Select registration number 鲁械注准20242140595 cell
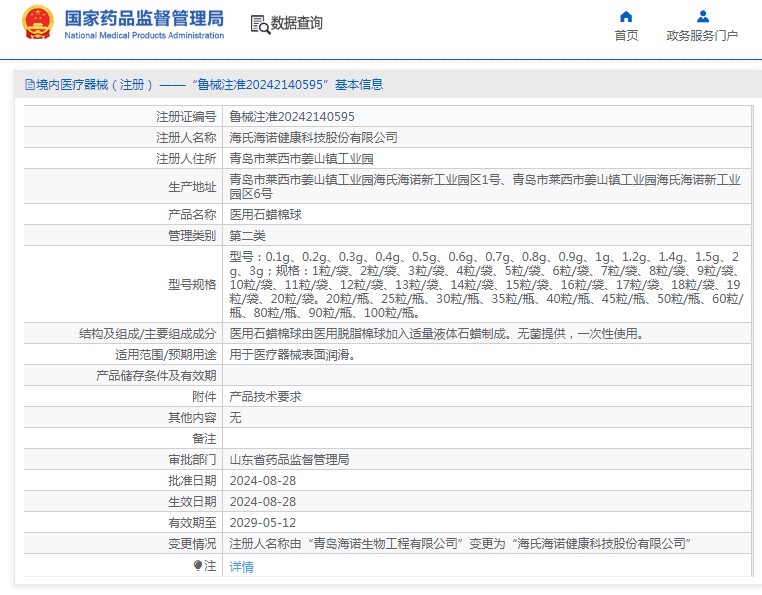 click(292, 117)
